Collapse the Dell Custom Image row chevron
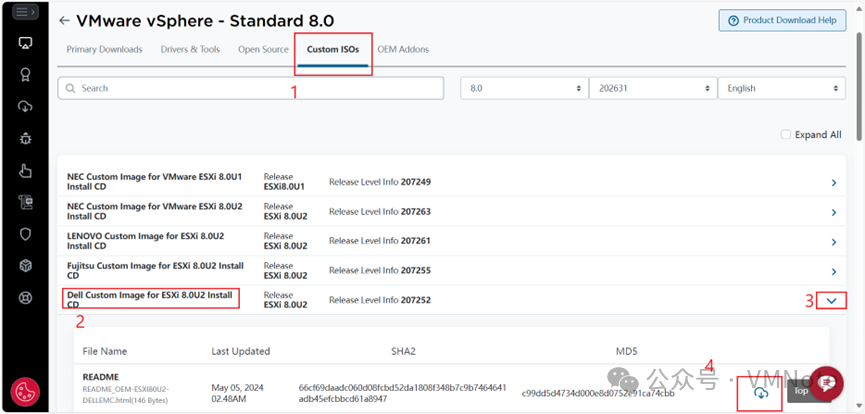The height and width of the screenshot is (414, 865). click(x=832, y=301)
